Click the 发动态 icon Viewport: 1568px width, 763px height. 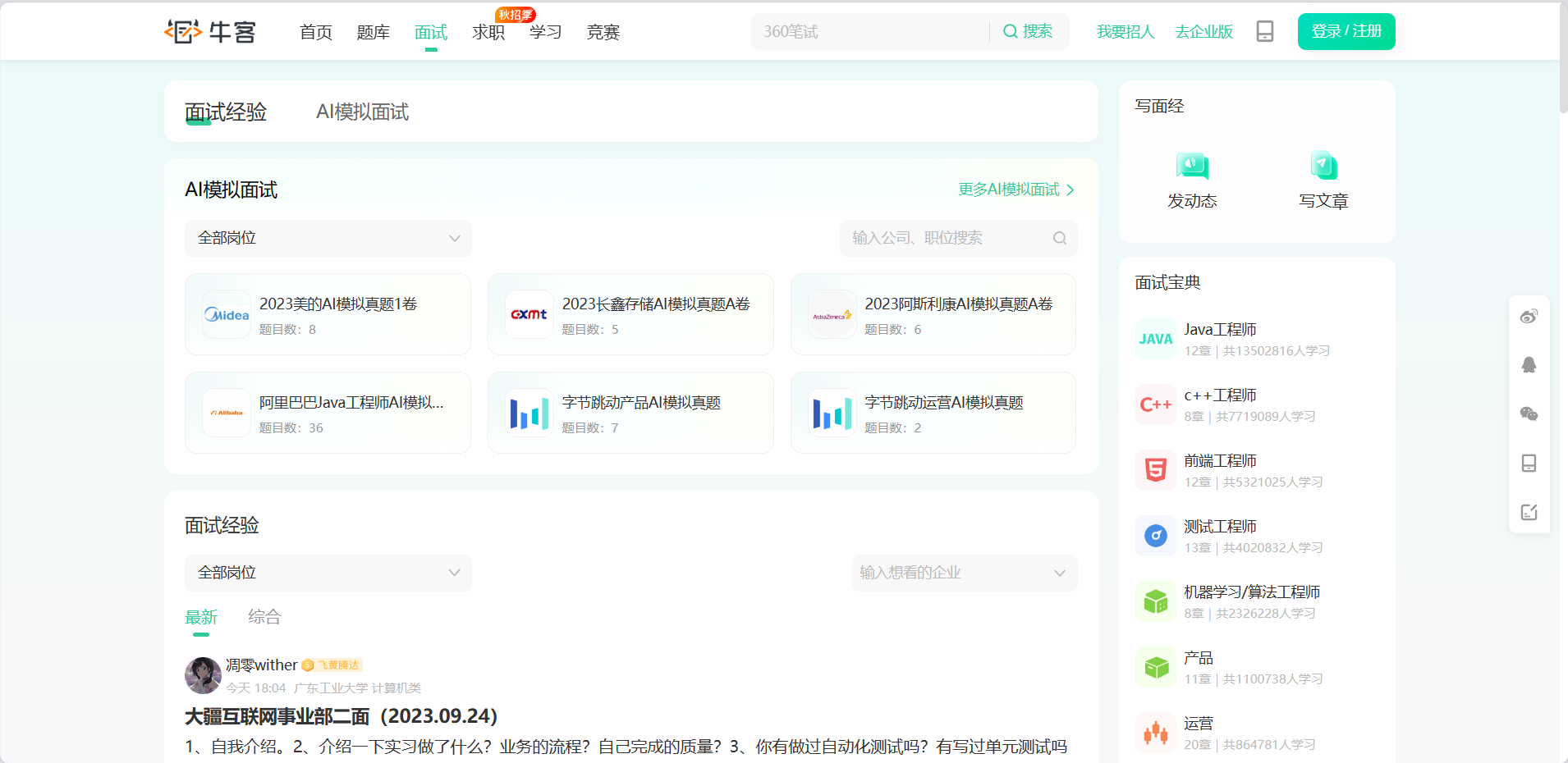(x=1192, y=166)
